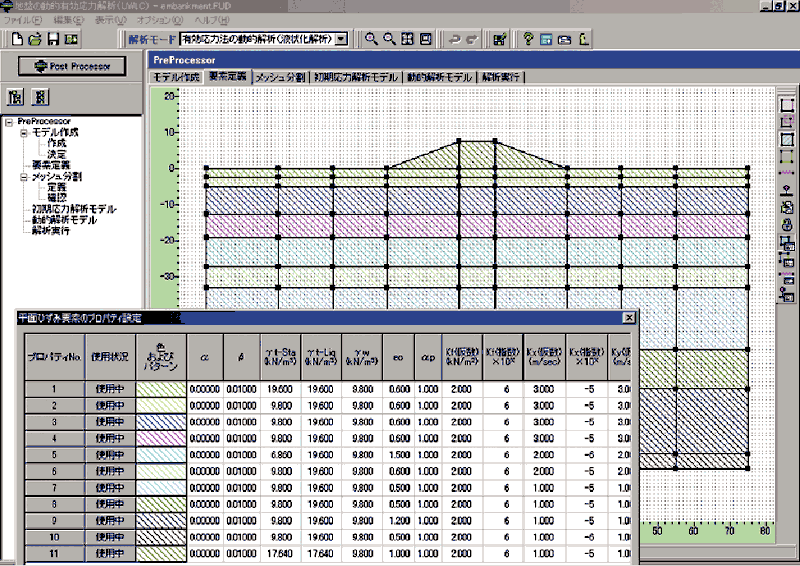This screenshot has width=800, height=566.
Task: Click the left icon below Post Processor
Action: (17, 97)
